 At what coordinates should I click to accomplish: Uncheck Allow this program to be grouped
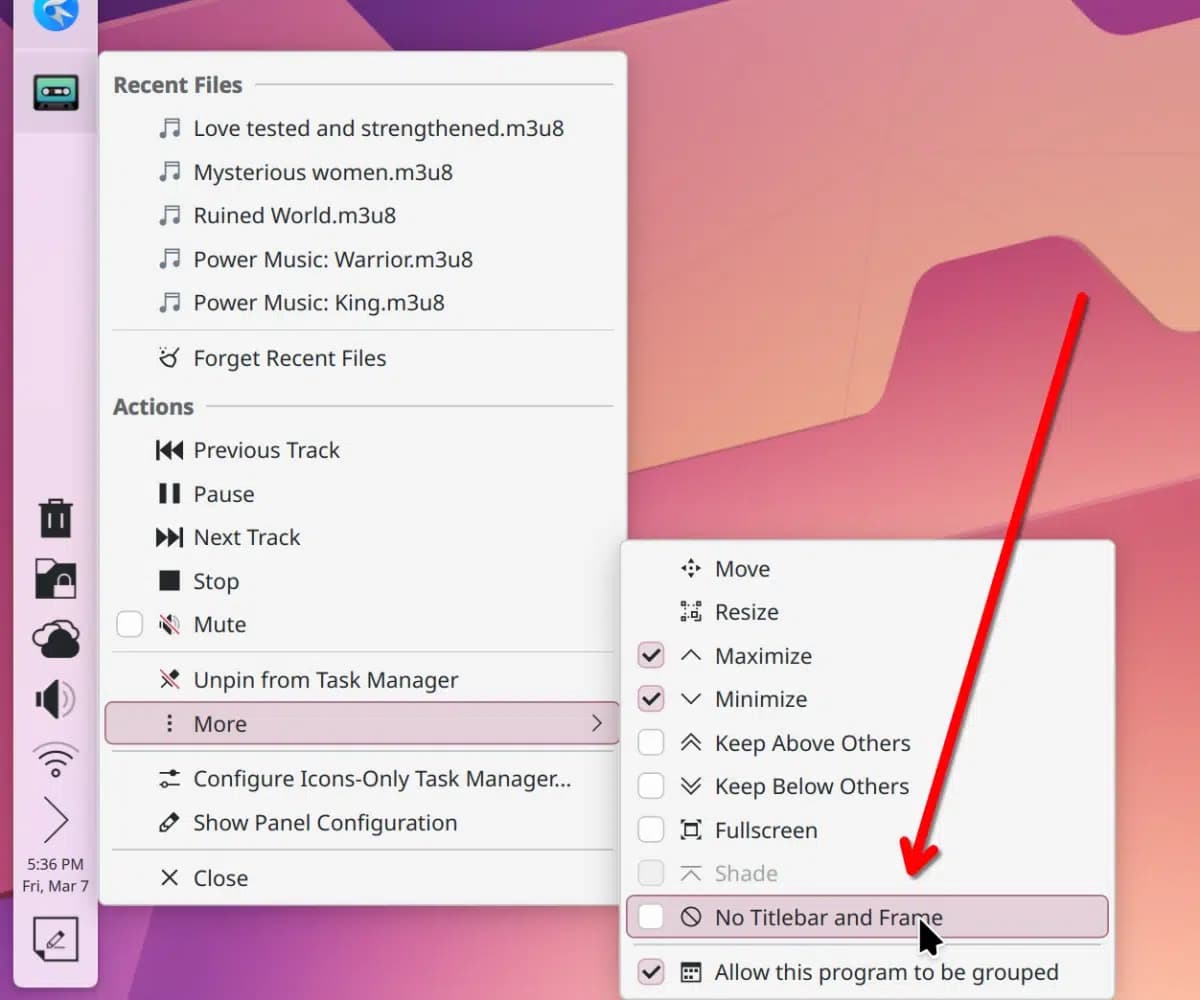651,972
